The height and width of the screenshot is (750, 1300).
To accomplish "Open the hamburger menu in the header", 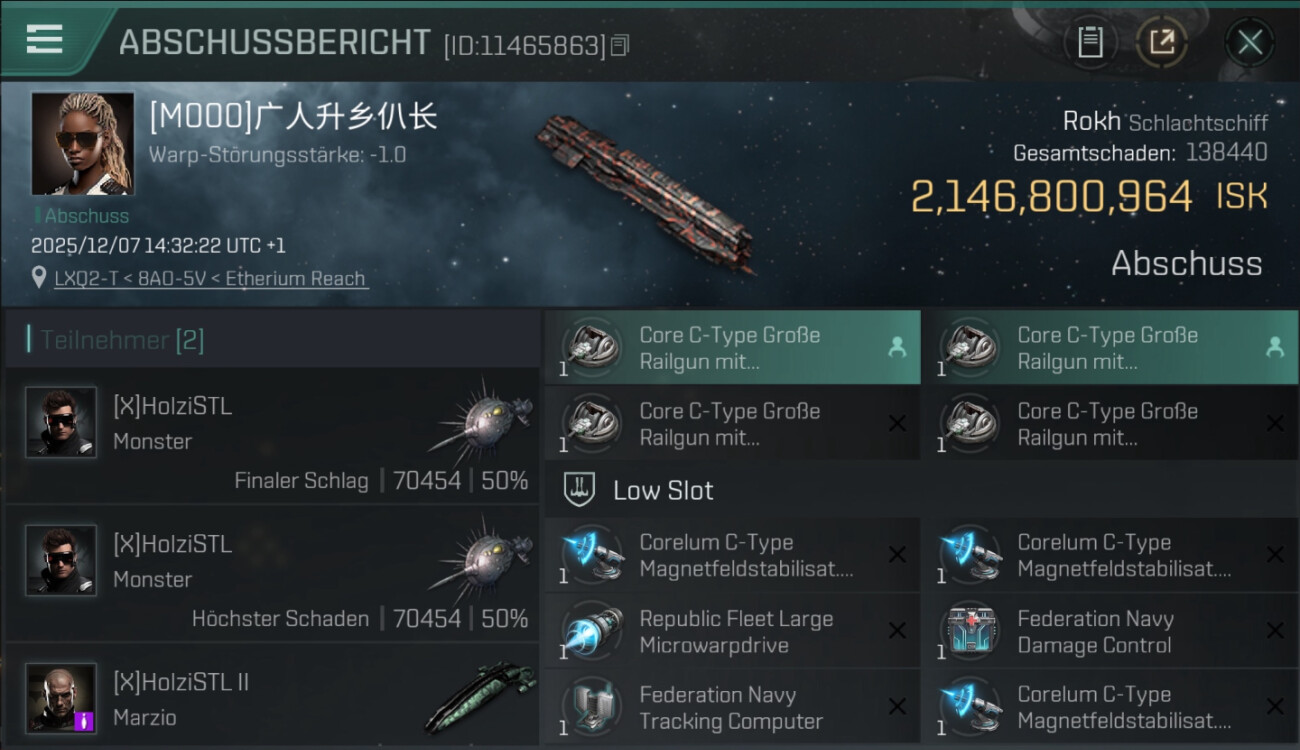I will pyautogui.click(x=44, y=40).
